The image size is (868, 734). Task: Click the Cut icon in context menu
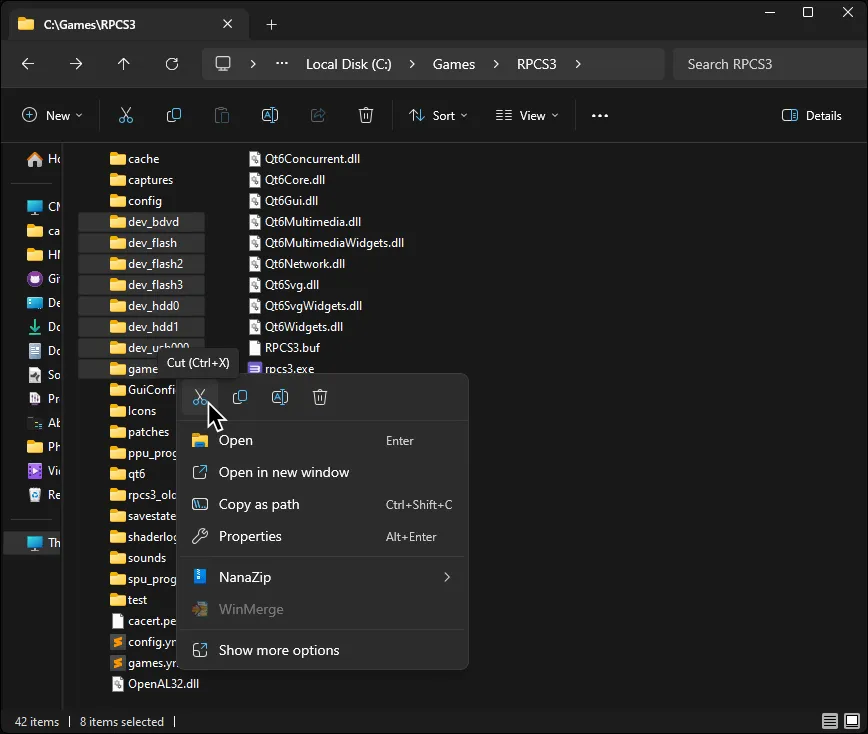[x=200, y=397]
